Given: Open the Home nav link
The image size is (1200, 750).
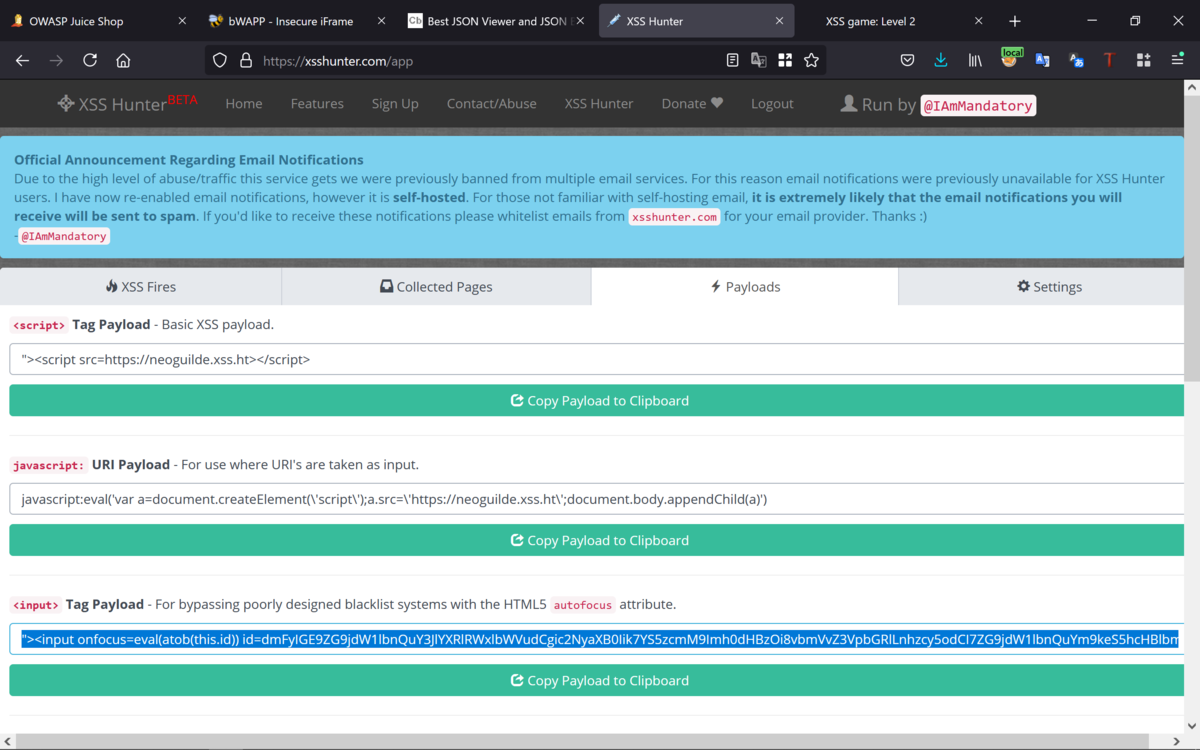Looking at the screenshot, I should pos(244,103).
